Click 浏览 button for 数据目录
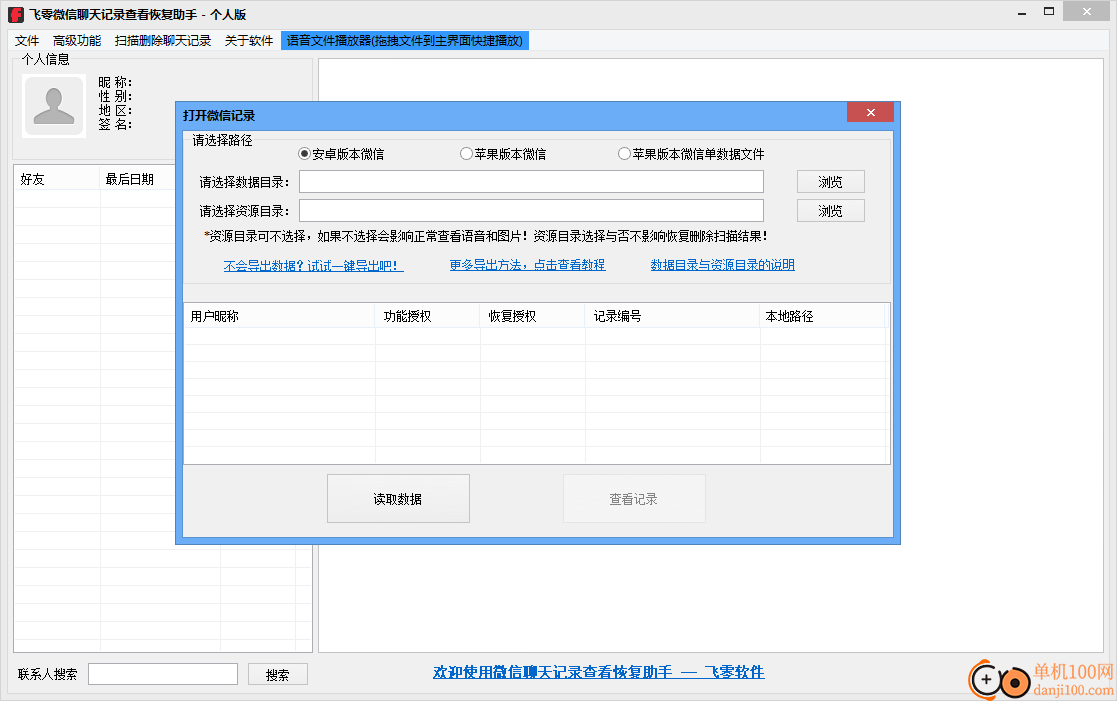 (831, 182)
